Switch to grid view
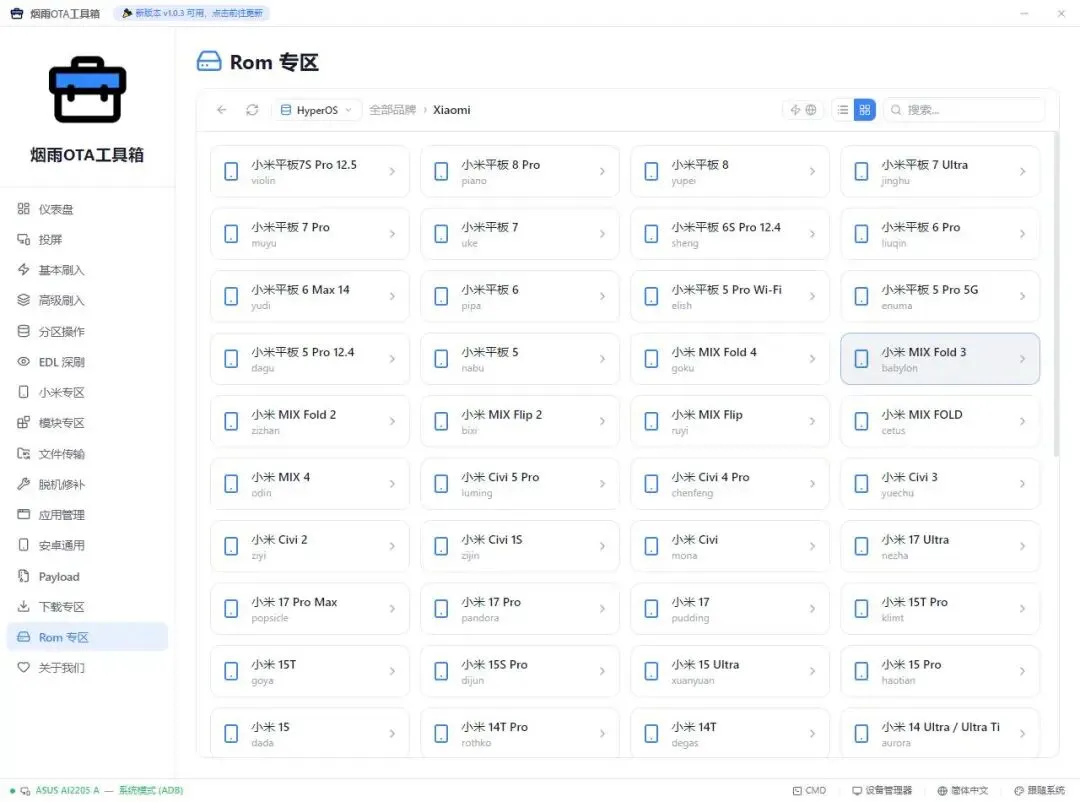This screenshot has width=1080, height=802. (864, 110)
